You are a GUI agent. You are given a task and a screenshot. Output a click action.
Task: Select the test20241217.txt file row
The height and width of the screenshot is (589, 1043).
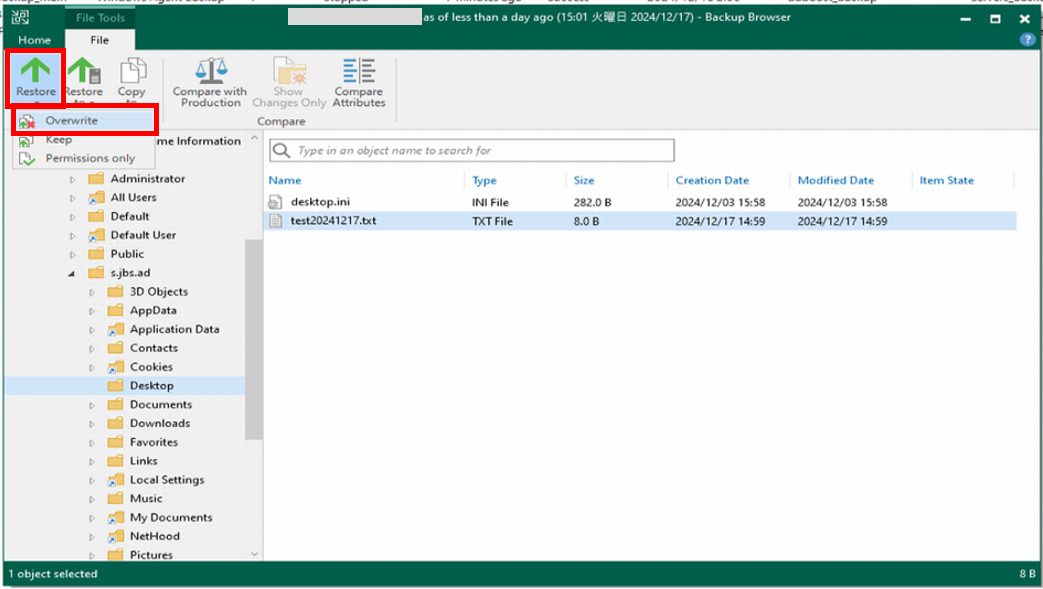pyautogui.click(x=642, y=221)
